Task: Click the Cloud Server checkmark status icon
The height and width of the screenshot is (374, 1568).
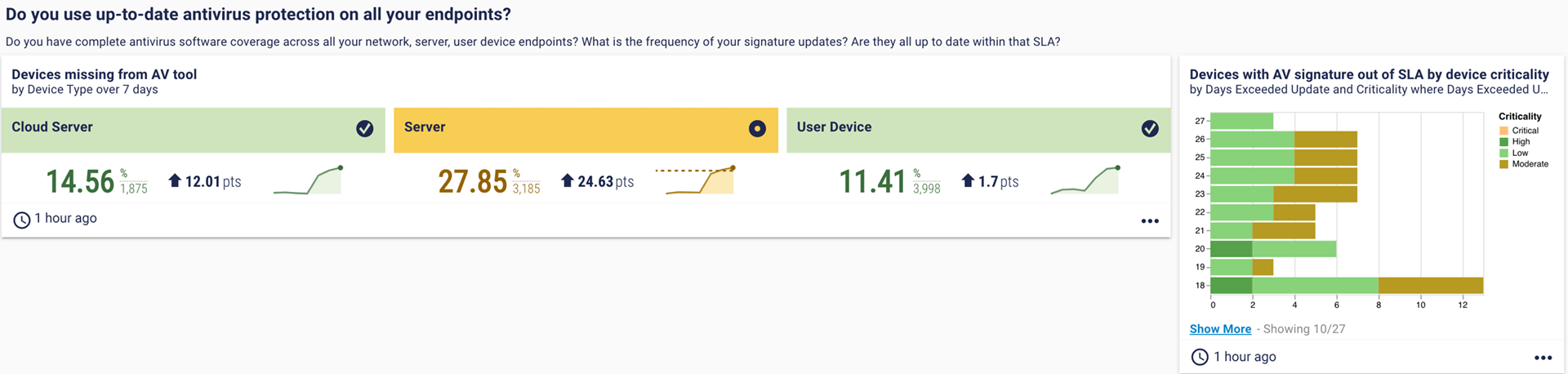Action: [365, 128]
